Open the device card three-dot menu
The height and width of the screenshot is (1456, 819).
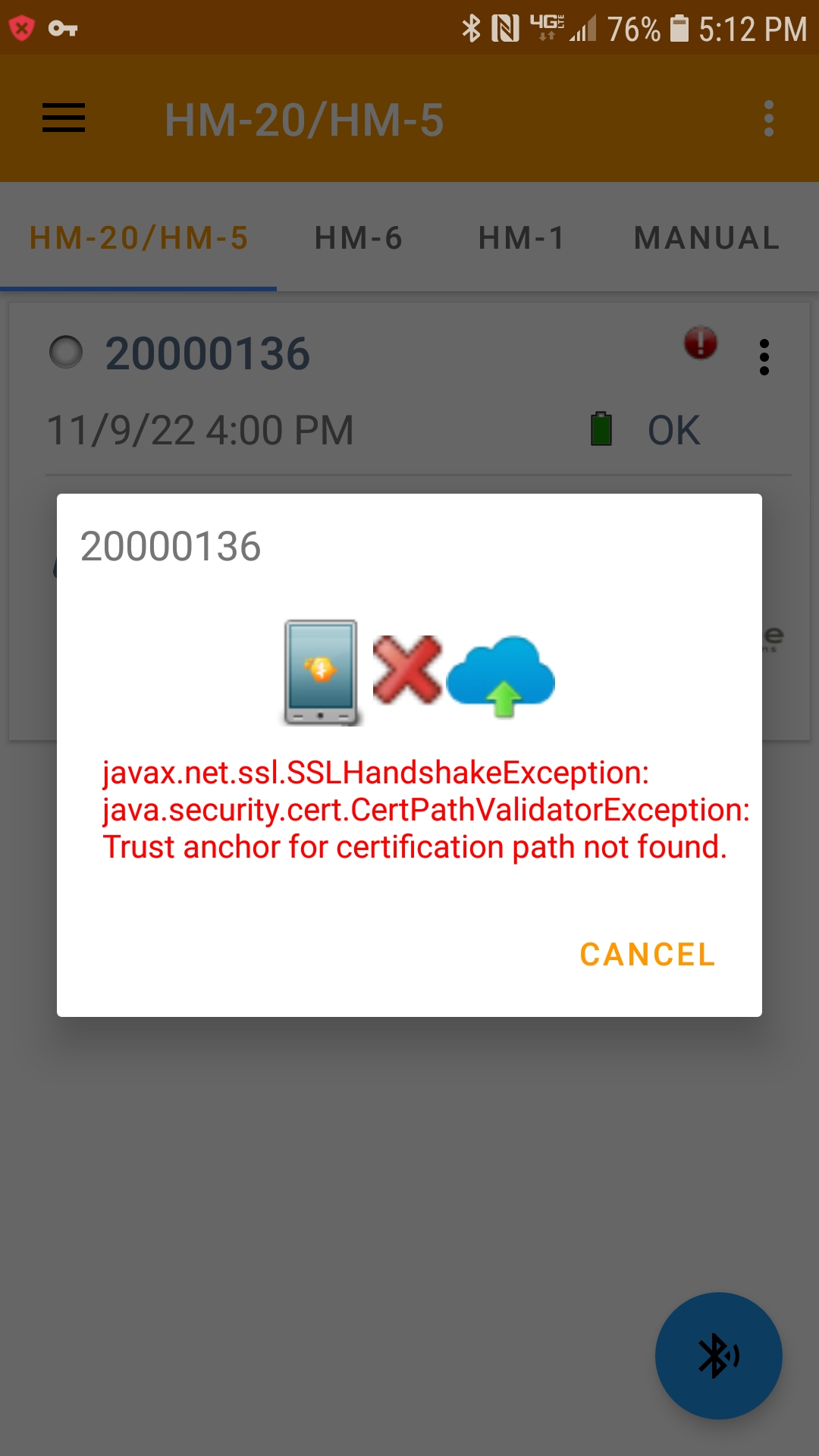tap(764, 357)
